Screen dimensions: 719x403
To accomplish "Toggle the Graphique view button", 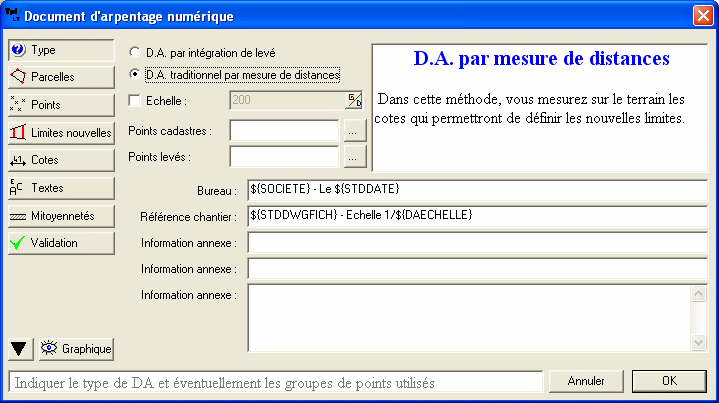I will coord(77,349).
